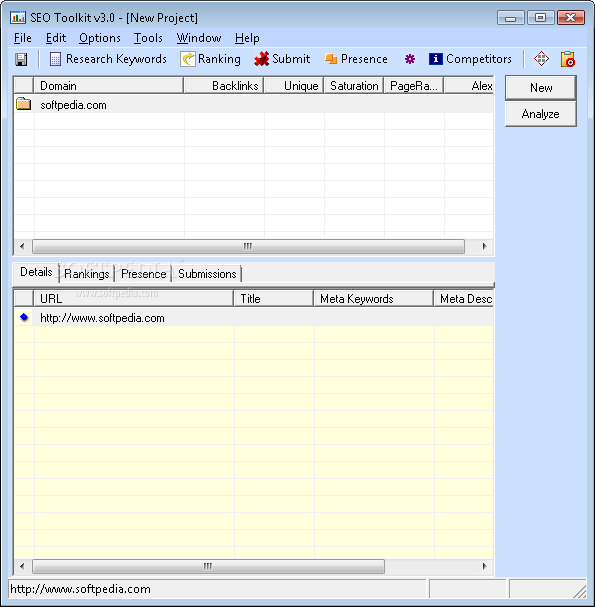Switch to the Details tab
The image size is (595, 607).
point(36,272)
